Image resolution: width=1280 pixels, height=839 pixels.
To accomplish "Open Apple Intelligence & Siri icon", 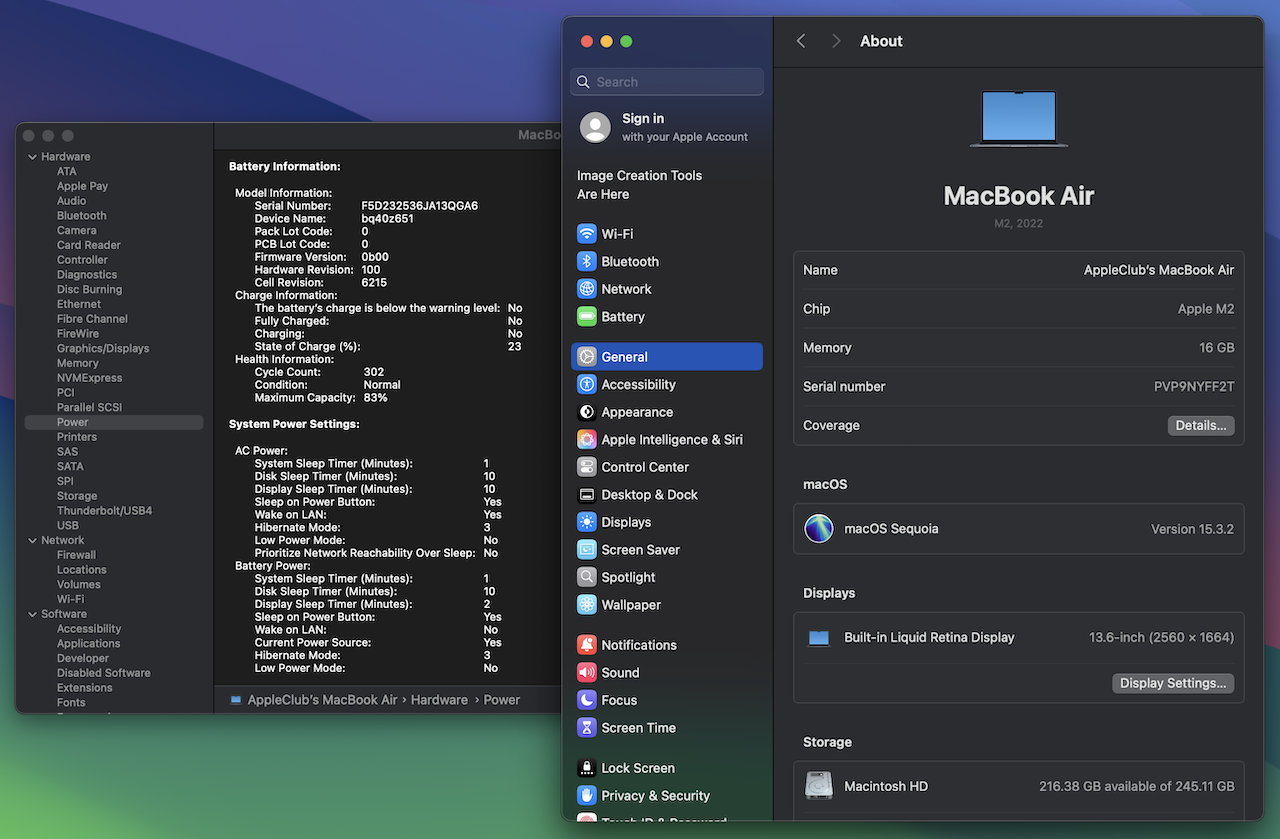I will [x=587, y=439].
